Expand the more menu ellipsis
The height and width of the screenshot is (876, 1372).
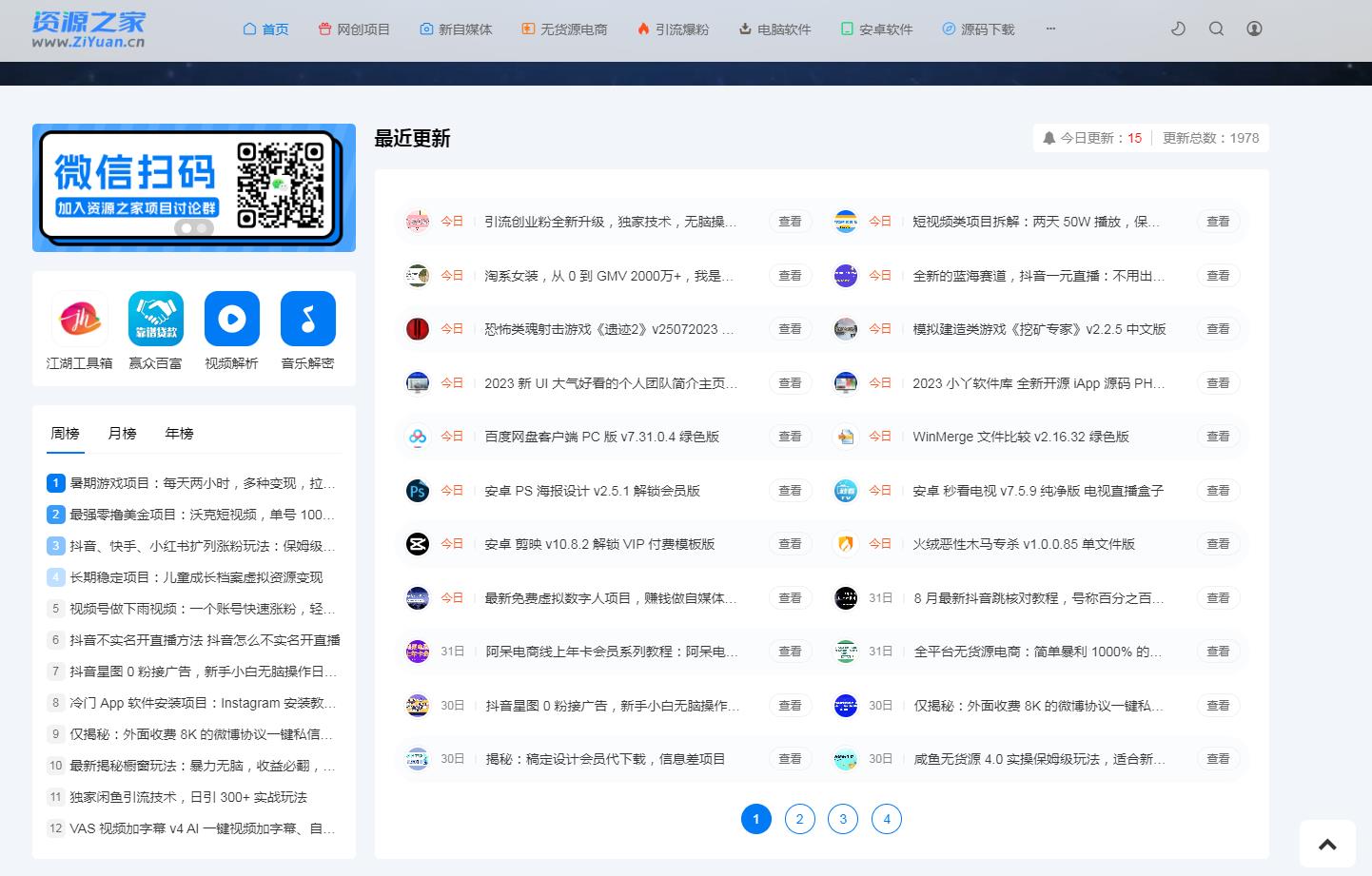1050,29
